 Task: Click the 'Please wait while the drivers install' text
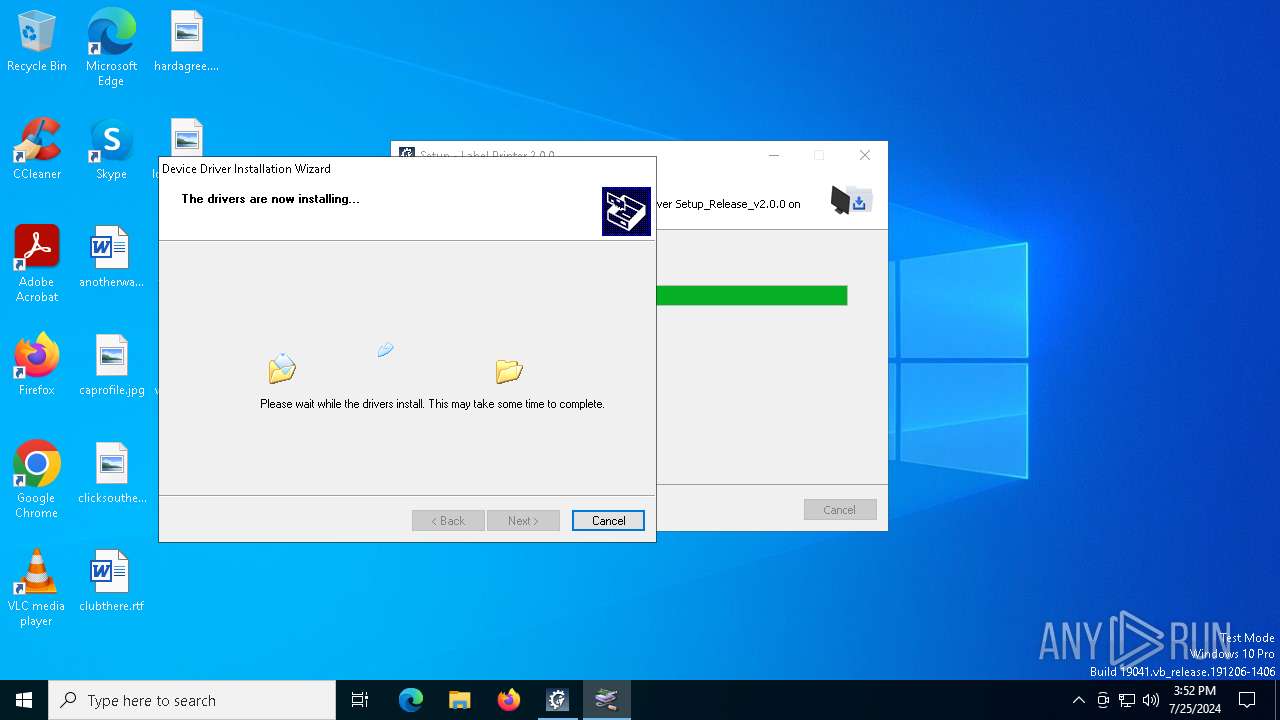432,404
